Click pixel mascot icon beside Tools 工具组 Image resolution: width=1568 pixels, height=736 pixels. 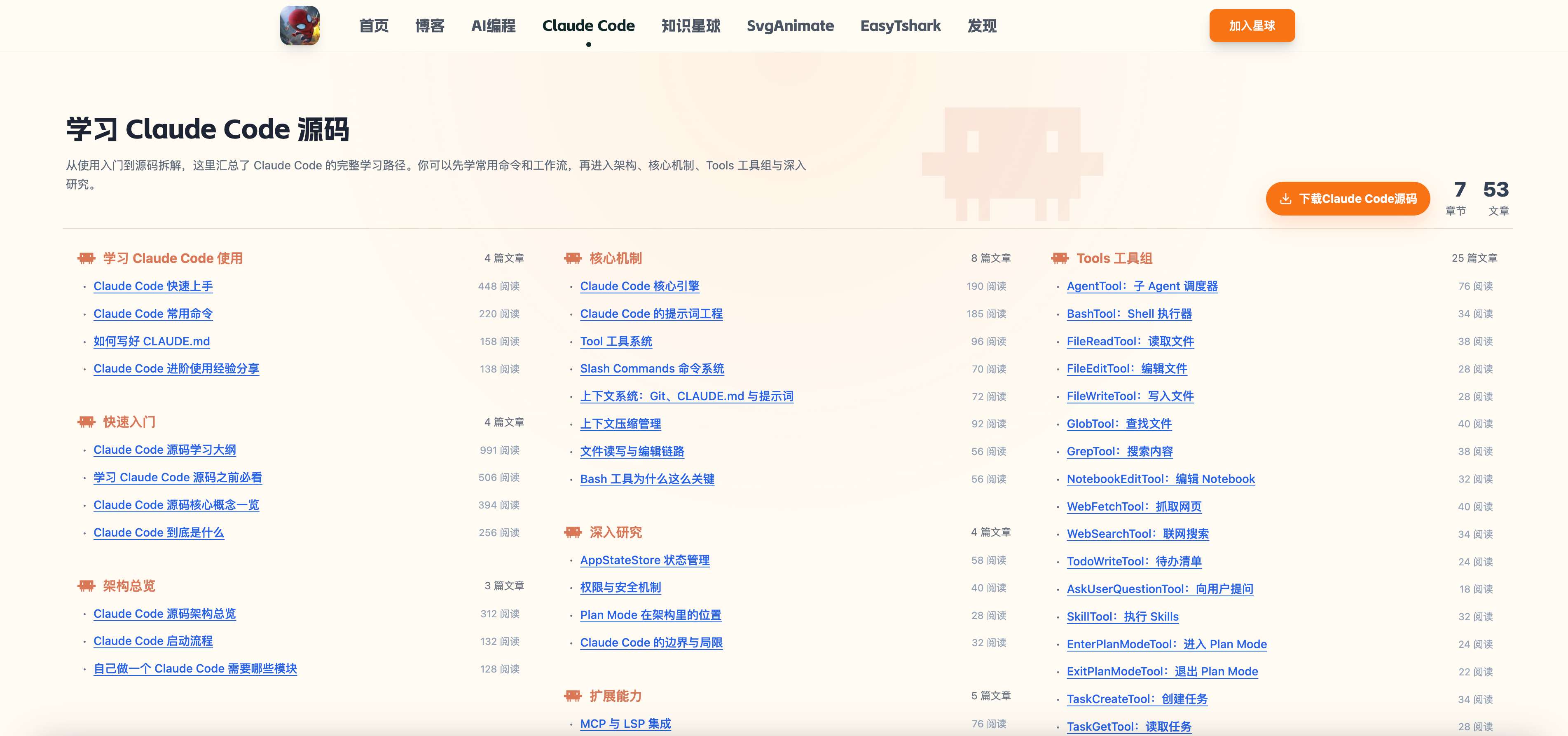(1060, 258)
